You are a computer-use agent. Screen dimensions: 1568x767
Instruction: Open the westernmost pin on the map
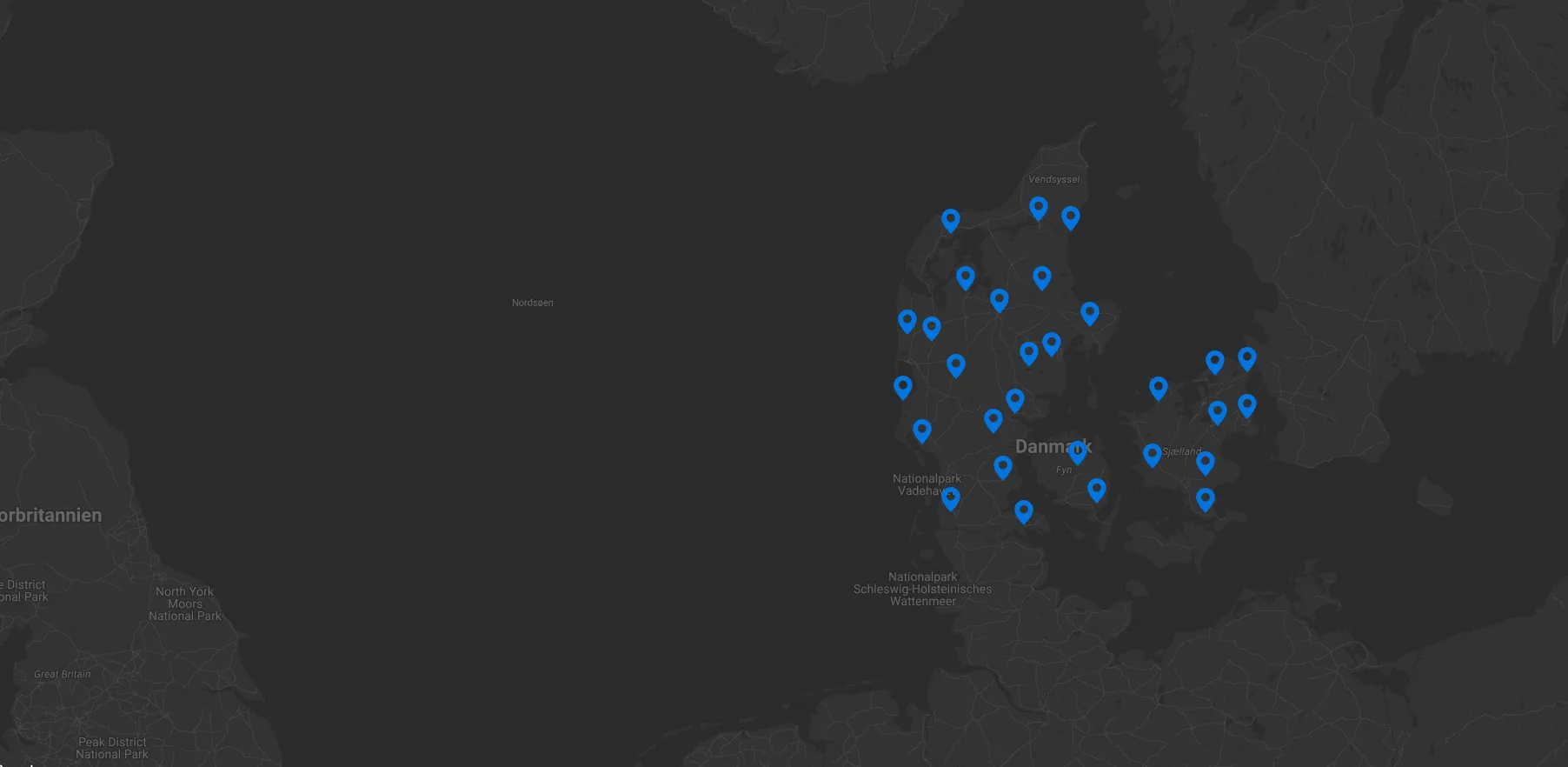pos(903,387)
